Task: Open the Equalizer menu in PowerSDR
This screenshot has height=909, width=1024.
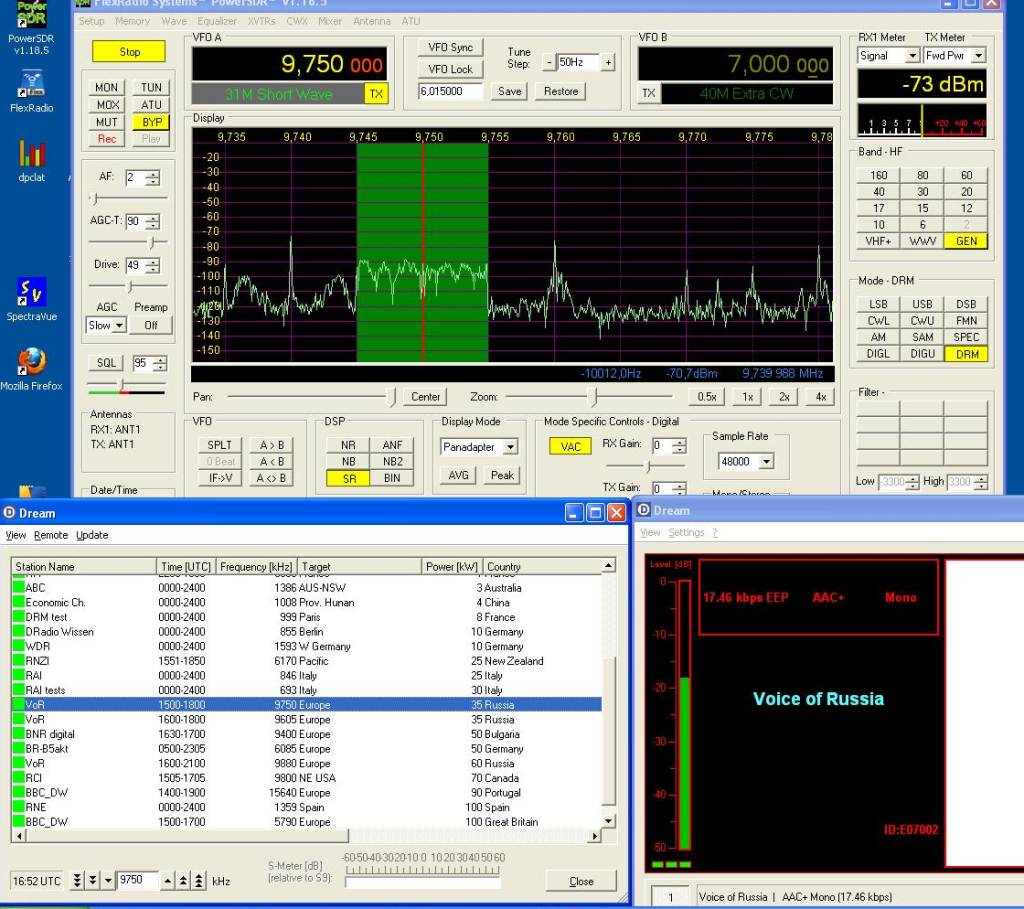Action: [217, 21]
